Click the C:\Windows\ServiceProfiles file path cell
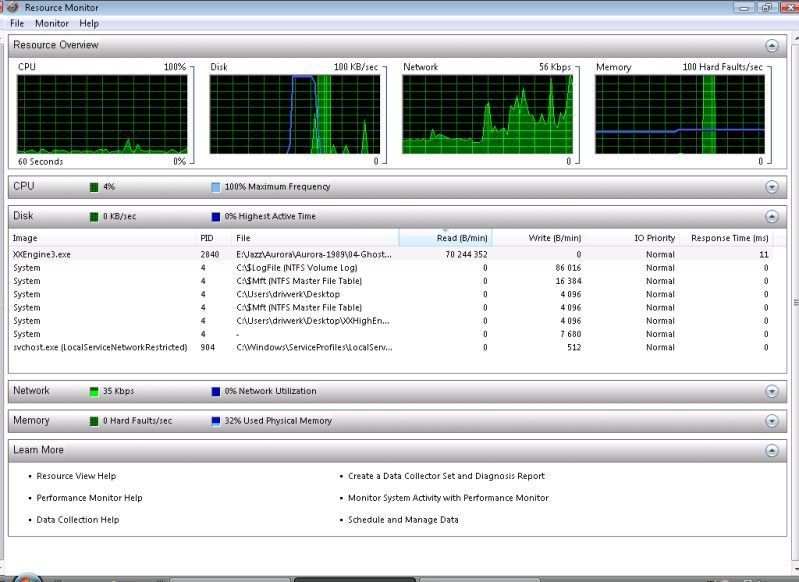The image size is (799, 582). click(314, 347)
